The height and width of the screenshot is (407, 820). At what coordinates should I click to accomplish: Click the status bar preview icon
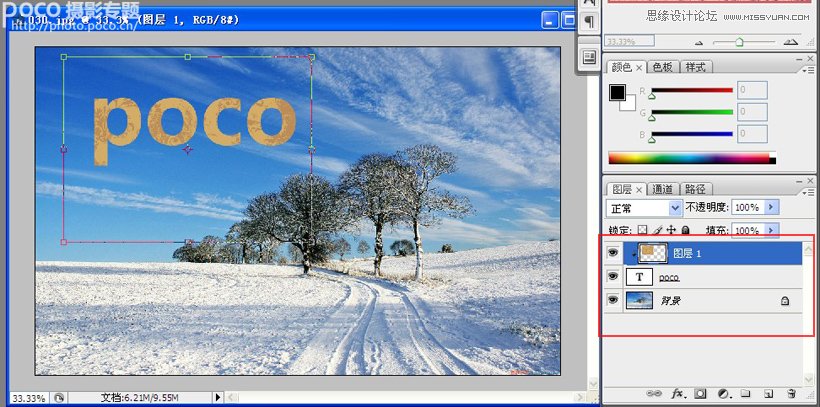(59, 398)
